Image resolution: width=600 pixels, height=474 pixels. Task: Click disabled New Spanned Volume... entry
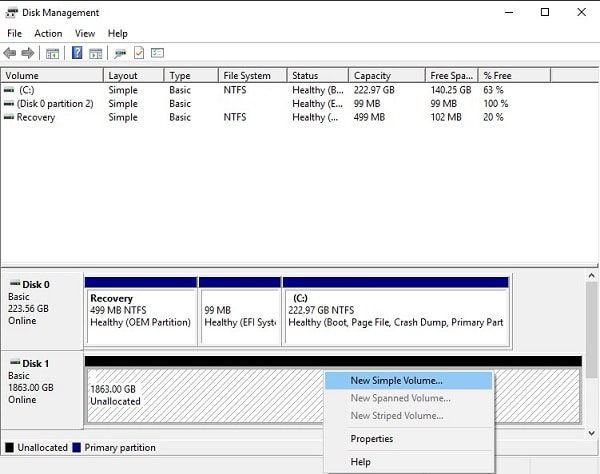click(x=408, y=398)
